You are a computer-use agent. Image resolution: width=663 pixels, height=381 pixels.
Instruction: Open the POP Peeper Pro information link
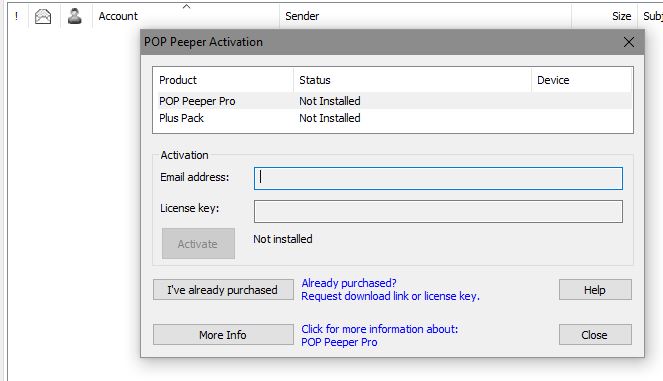tap(339, 342)
